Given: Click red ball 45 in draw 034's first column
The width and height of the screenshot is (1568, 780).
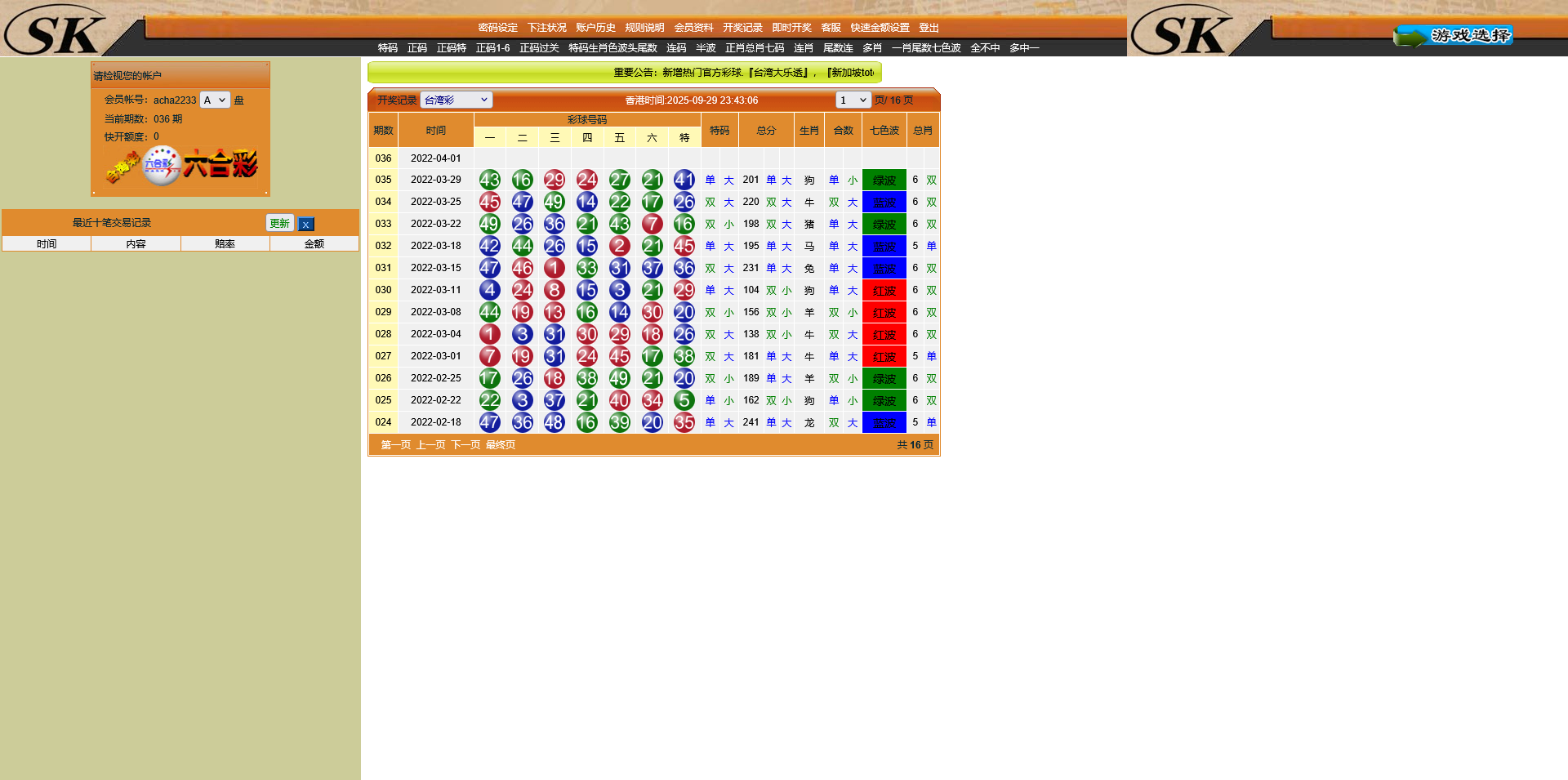Looking at the screenshot, I should tap(490, 202).
